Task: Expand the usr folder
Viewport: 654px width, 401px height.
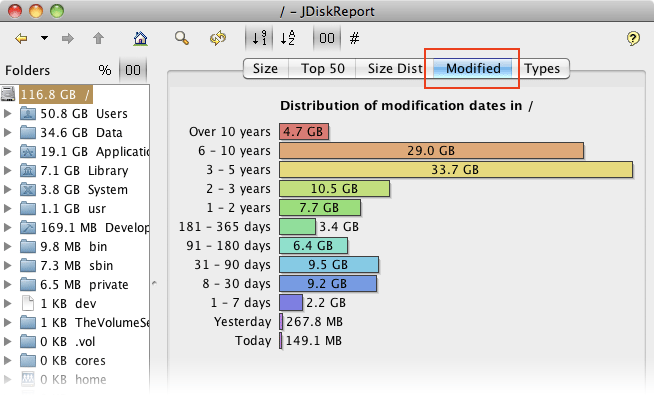Action: point(7,209)
